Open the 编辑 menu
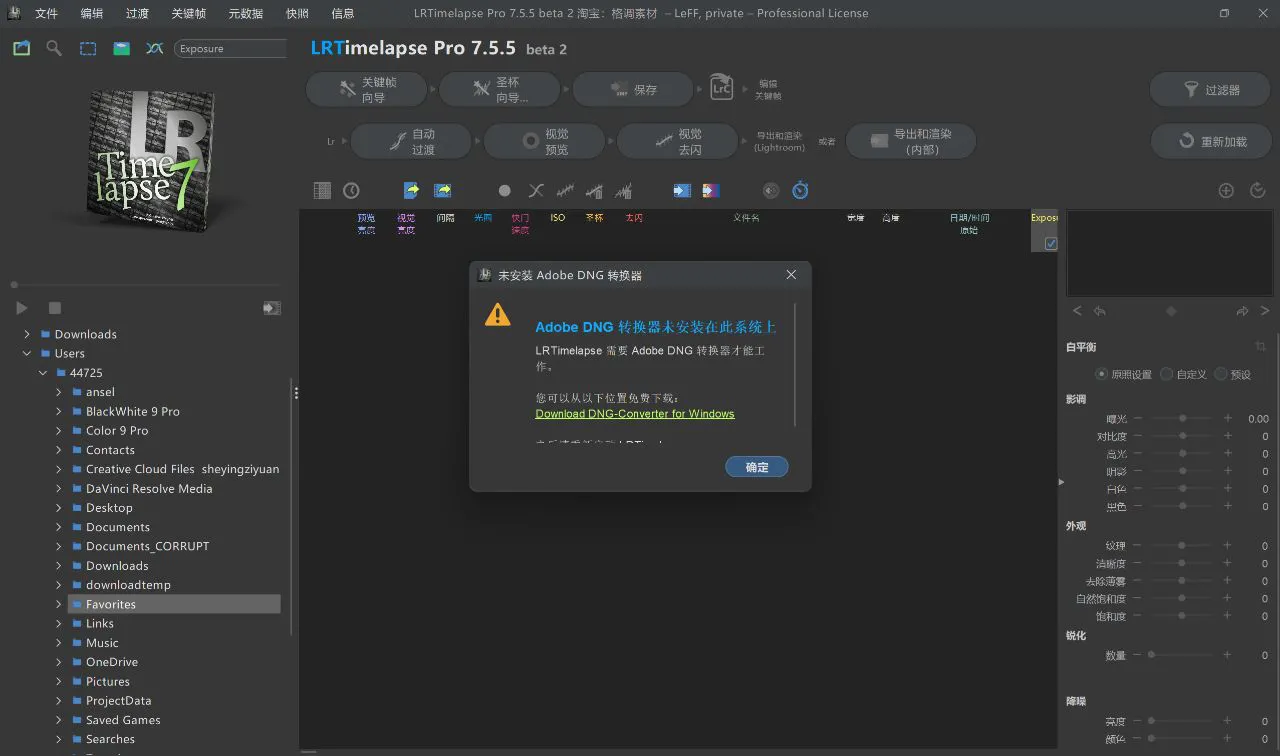 coord(91,13)
